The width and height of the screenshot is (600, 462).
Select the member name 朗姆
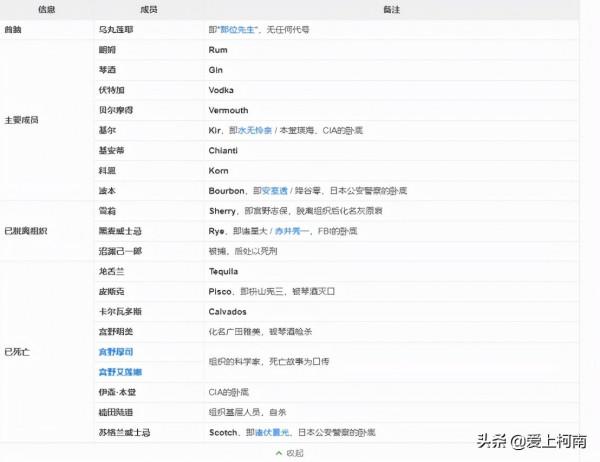pos(107,50)
